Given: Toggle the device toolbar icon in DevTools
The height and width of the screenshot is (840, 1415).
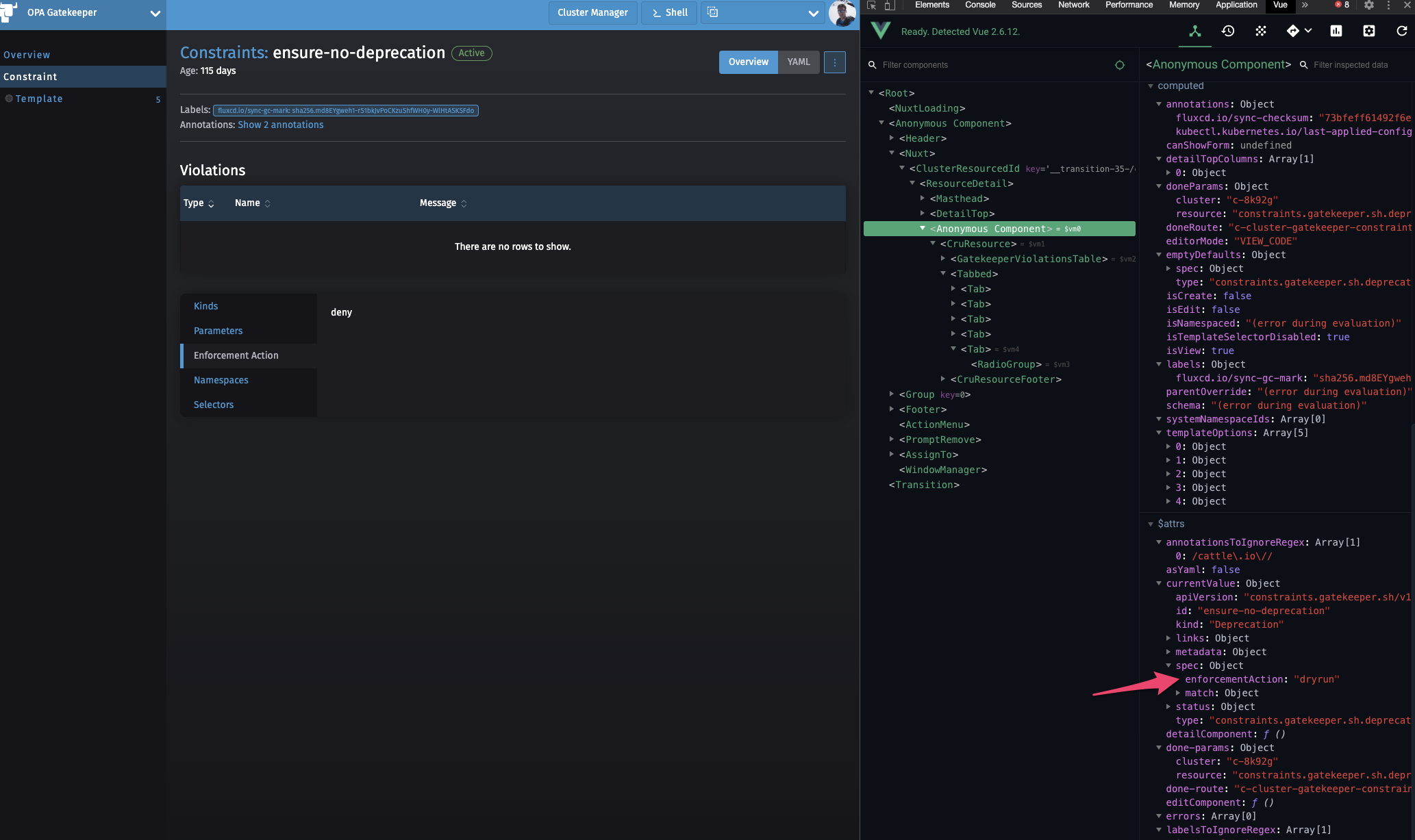Looking at the screenshot, I should pyautogui.click(x=889, y=5).
